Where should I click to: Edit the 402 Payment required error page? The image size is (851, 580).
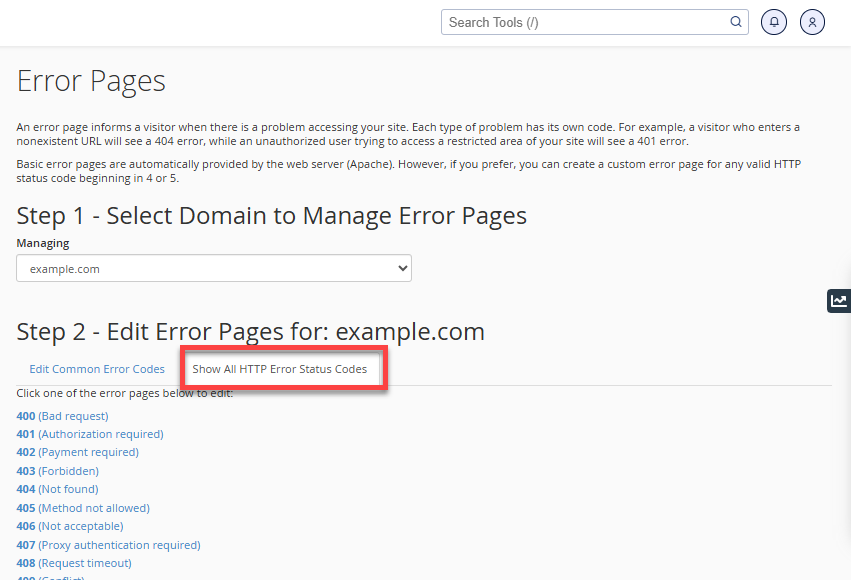80,452
